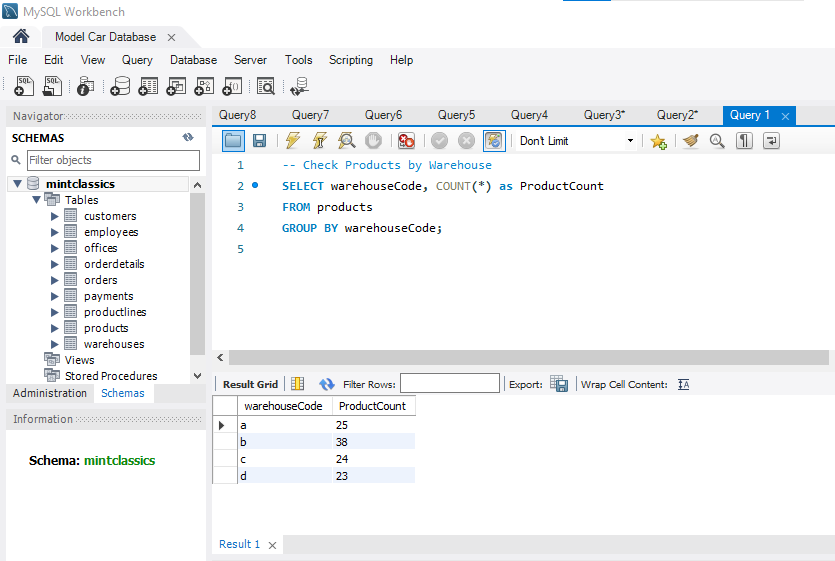Image resolution: width=835 pixels, height=561 pixels.
Task: Execute the SQL script with the lightning icon
Action: click(292, 141)
